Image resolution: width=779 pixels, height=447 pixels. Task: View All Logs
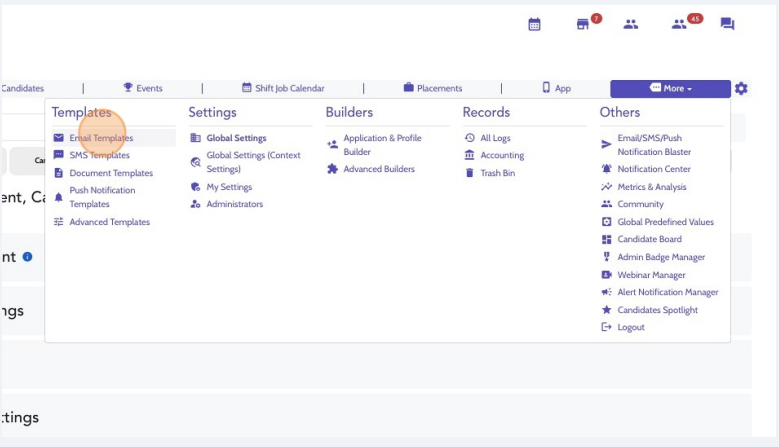click(495, 138)
